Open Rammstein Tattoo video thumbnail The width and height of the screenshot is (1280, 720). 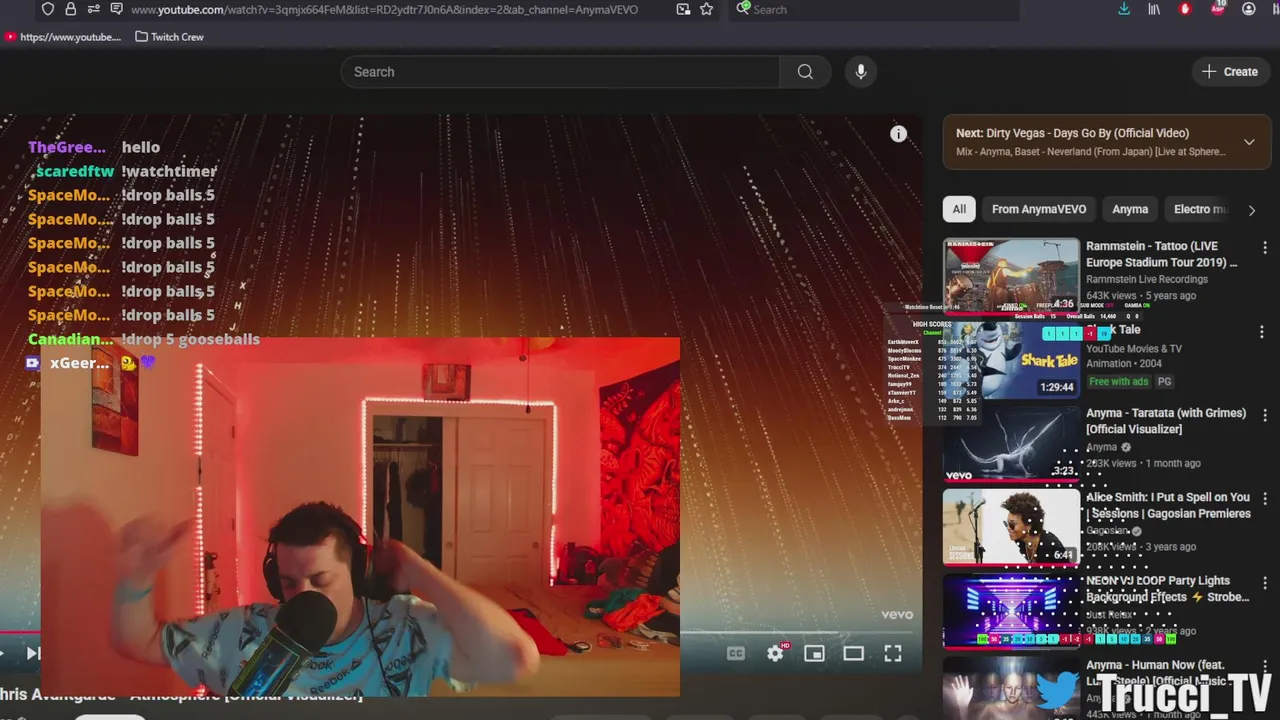(1011, 275)
